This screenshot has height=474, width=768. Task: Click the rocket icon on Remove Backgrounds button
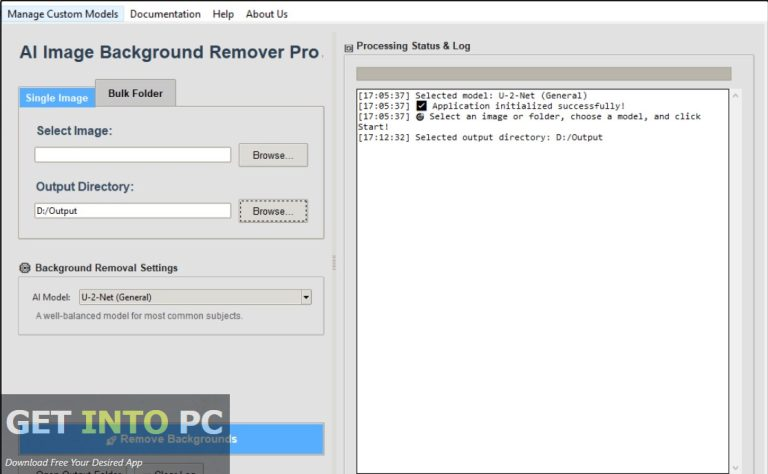point(111,440)
